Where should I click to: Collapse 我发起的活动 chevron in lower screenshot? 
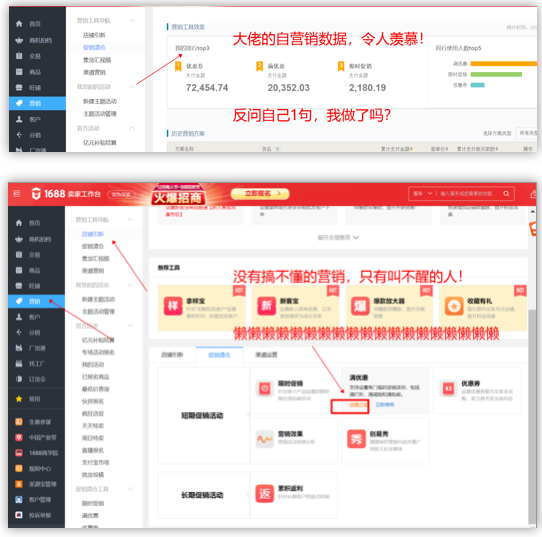[130, 285]
